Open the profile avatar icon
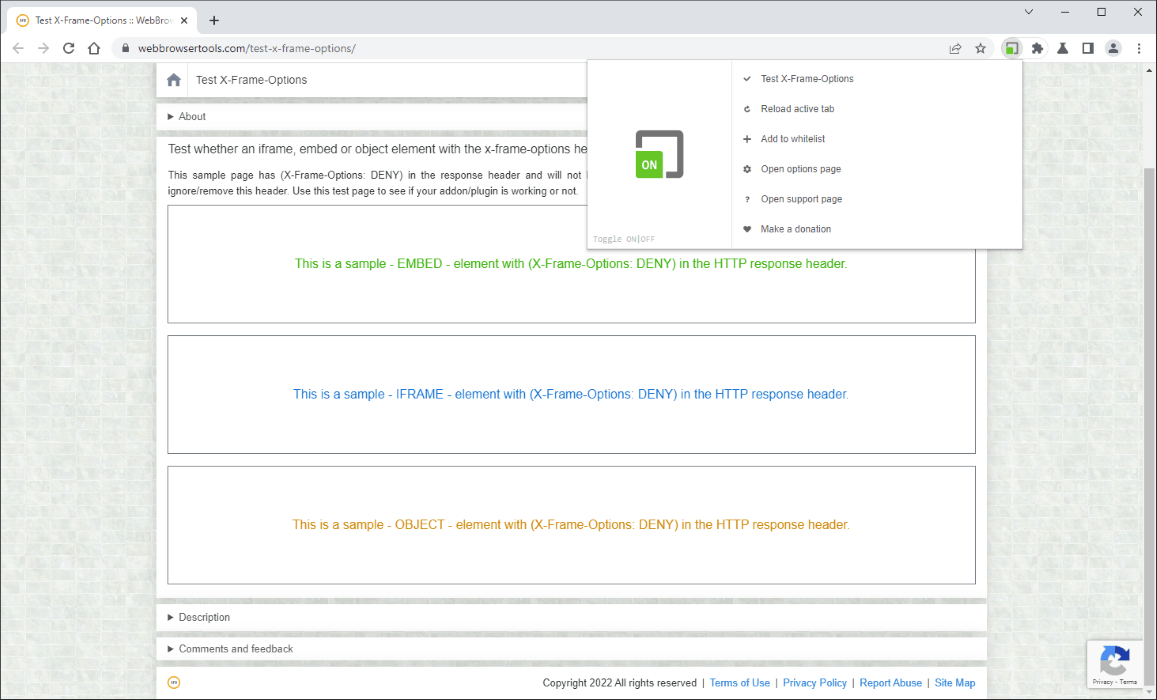This screenshot has width=1157, height=700. pyautogui.click(x=1113, y=48)
